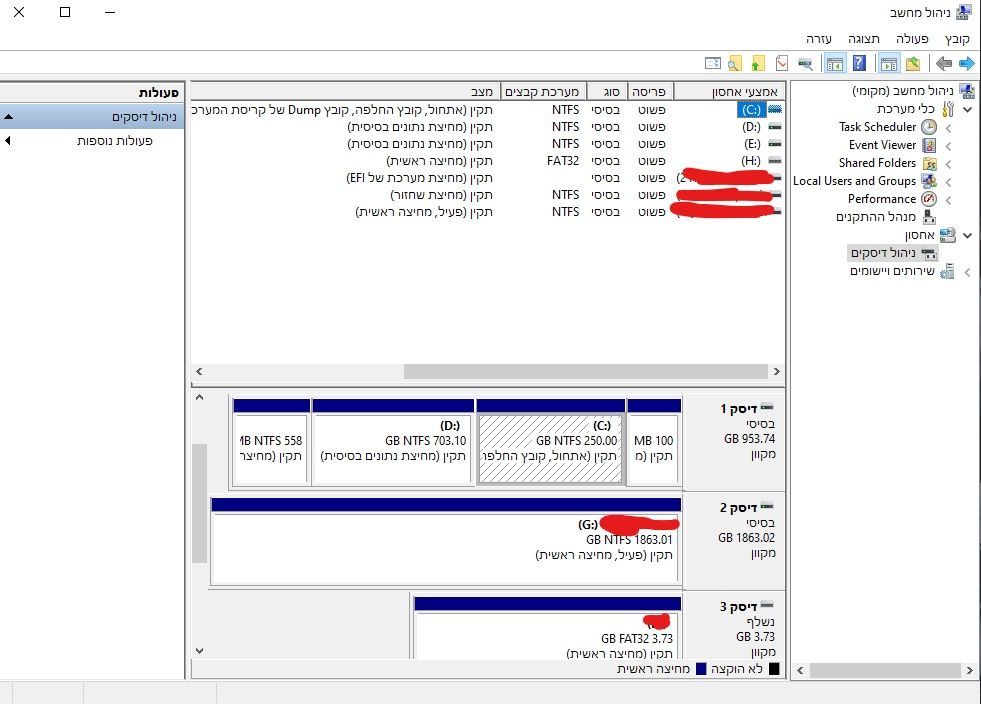Expand the שירותים ויישומים tree node
The width and height of the screenshot is (981, 704).
(967, 272)
